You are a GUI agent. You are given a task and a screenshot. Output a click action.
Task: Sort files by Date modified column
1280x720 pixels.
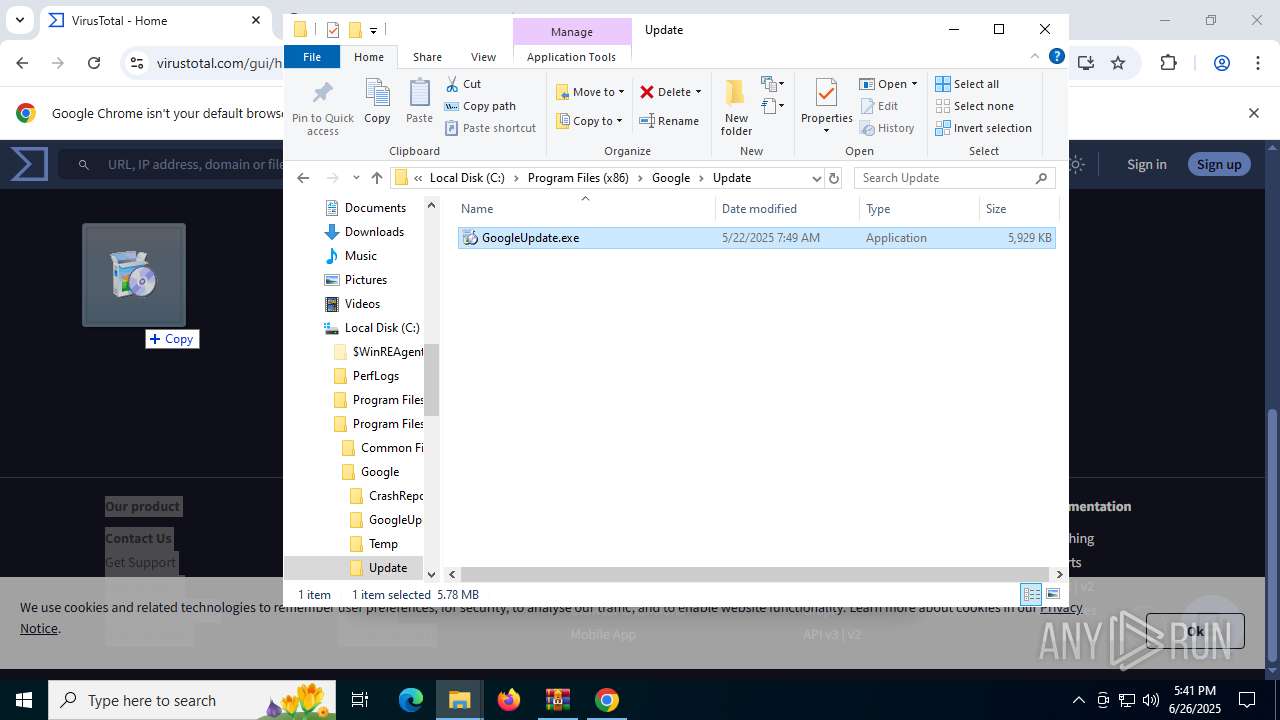(x=787, y=209)
